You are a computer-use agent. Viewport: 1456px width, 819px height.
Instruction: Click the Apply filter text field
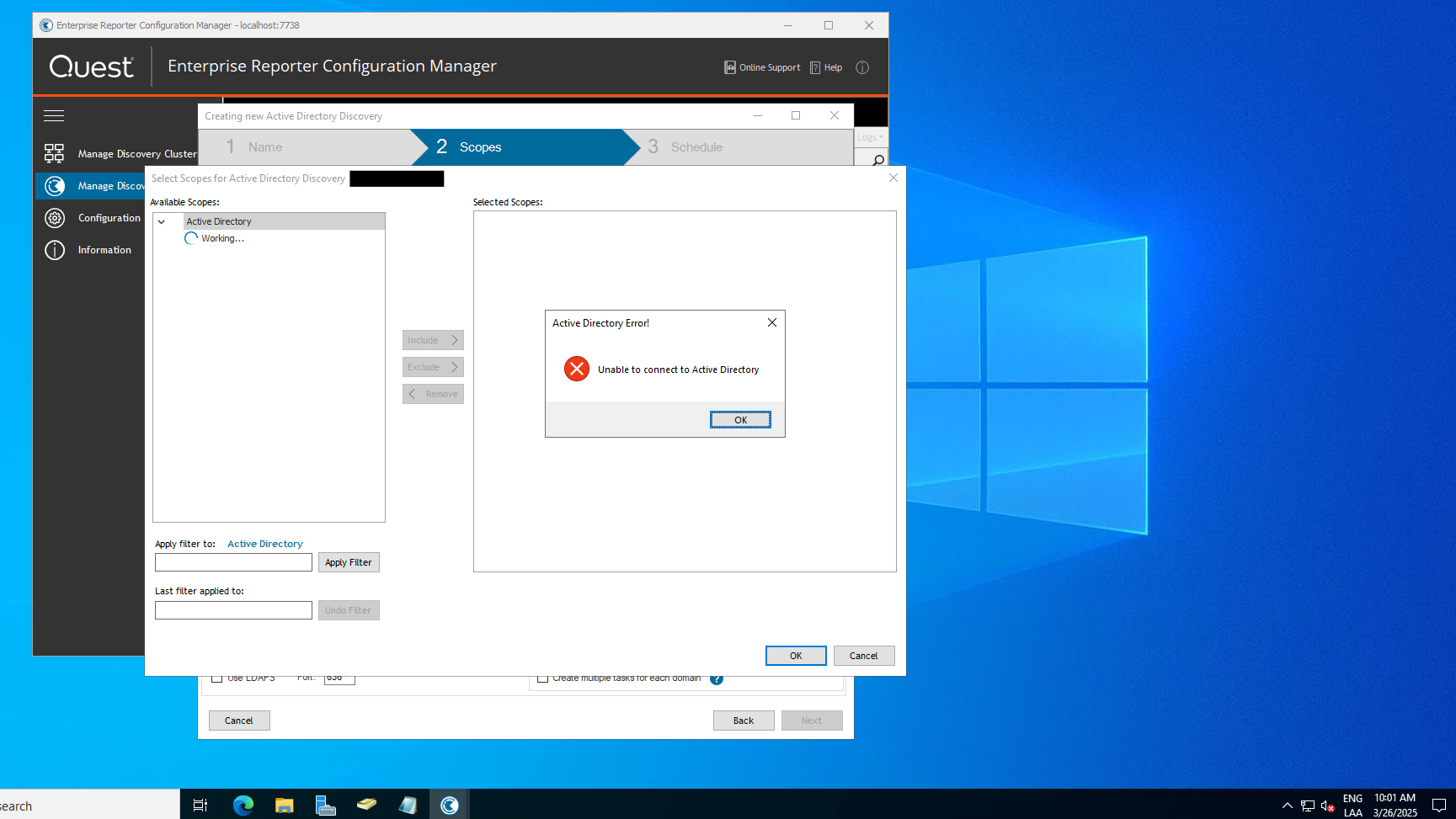(x=233, y=562)
